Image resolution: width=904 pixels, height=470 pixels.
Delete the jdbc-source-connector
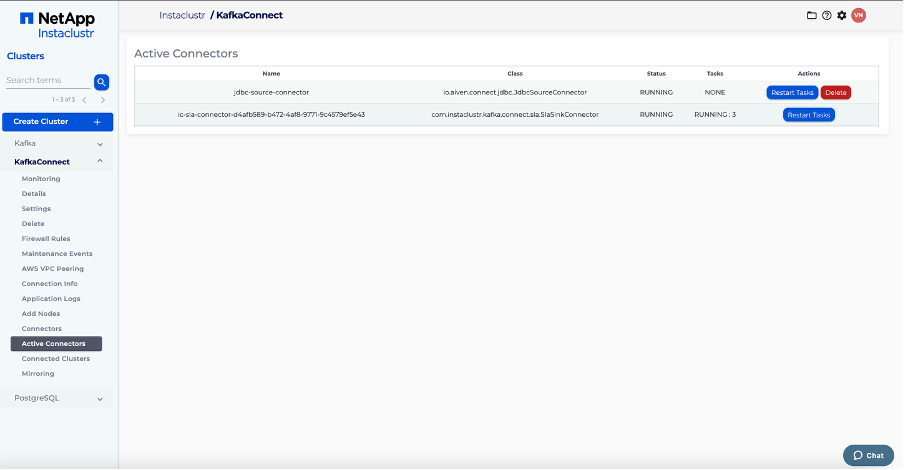pos(835,92)
